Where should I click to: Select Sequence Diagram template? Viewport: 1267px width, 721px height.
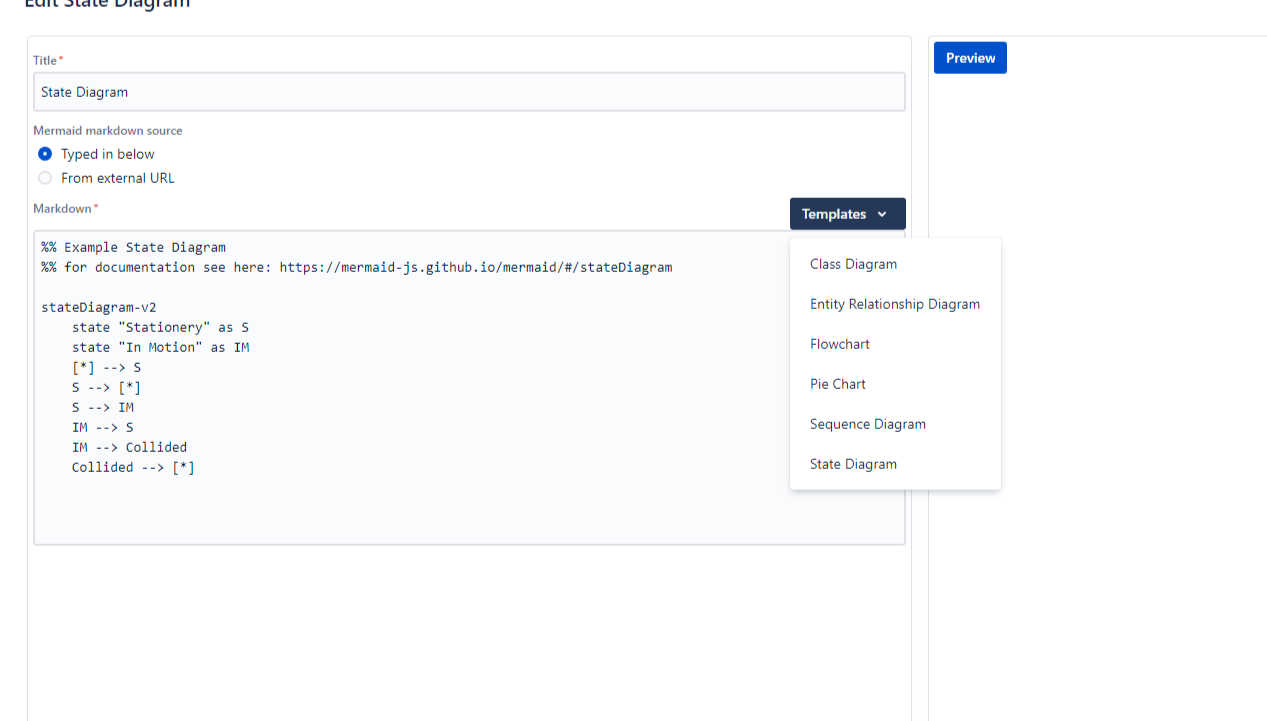pyautogui.click(x=867, y=424)
